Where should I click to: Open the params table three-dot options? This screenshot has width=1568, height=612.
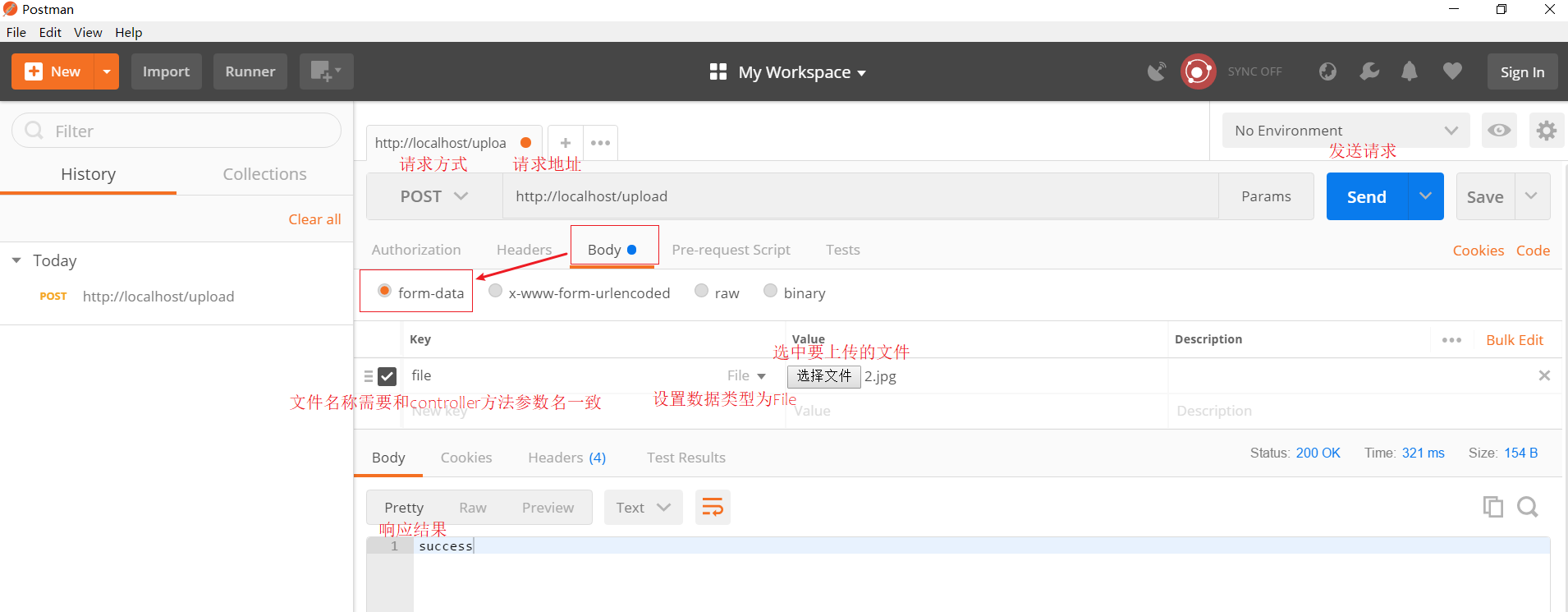(x=1451, y=340)
